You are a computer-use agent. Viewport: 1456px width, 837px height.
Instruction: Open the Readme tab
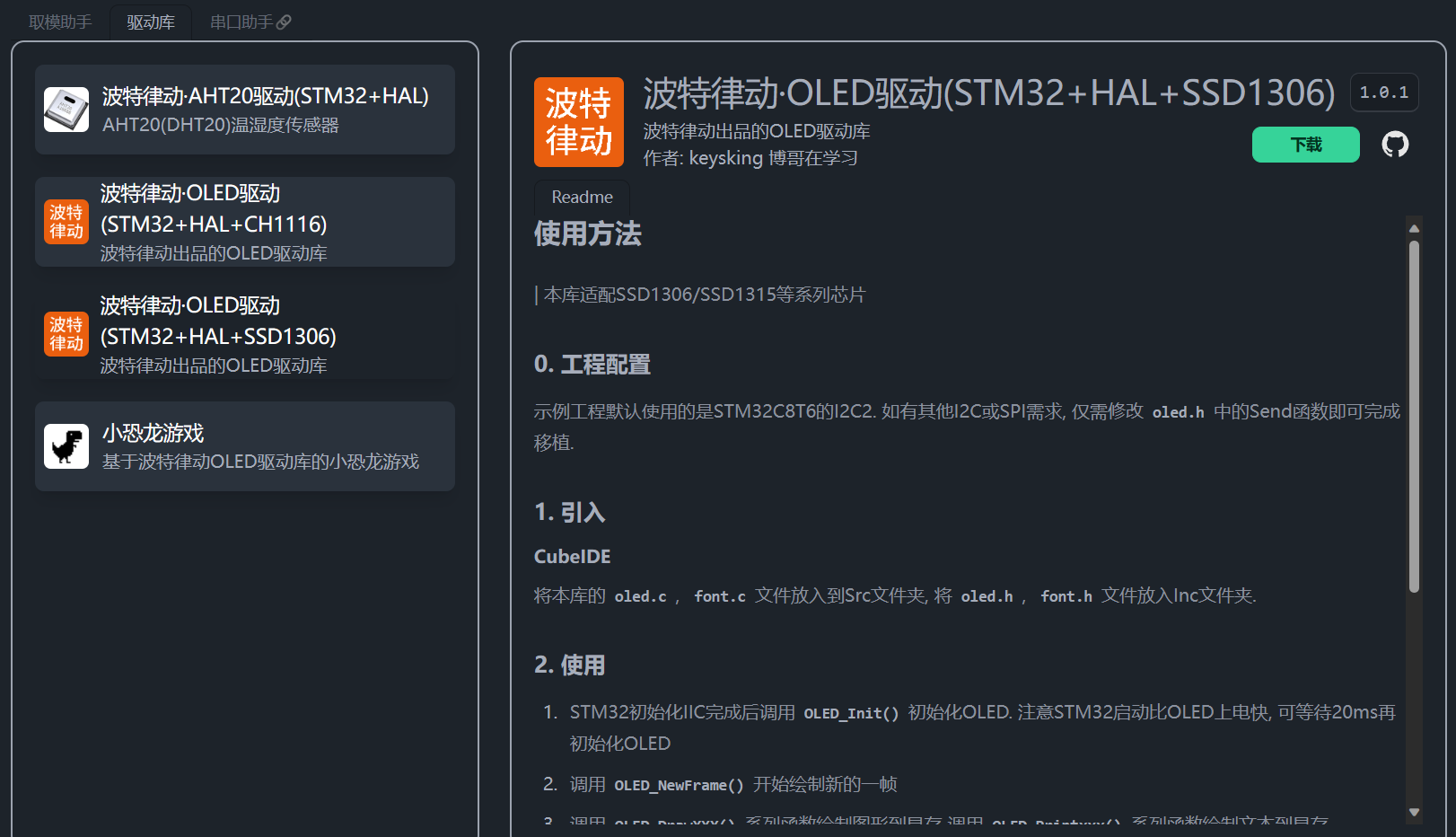pos(582,197)
